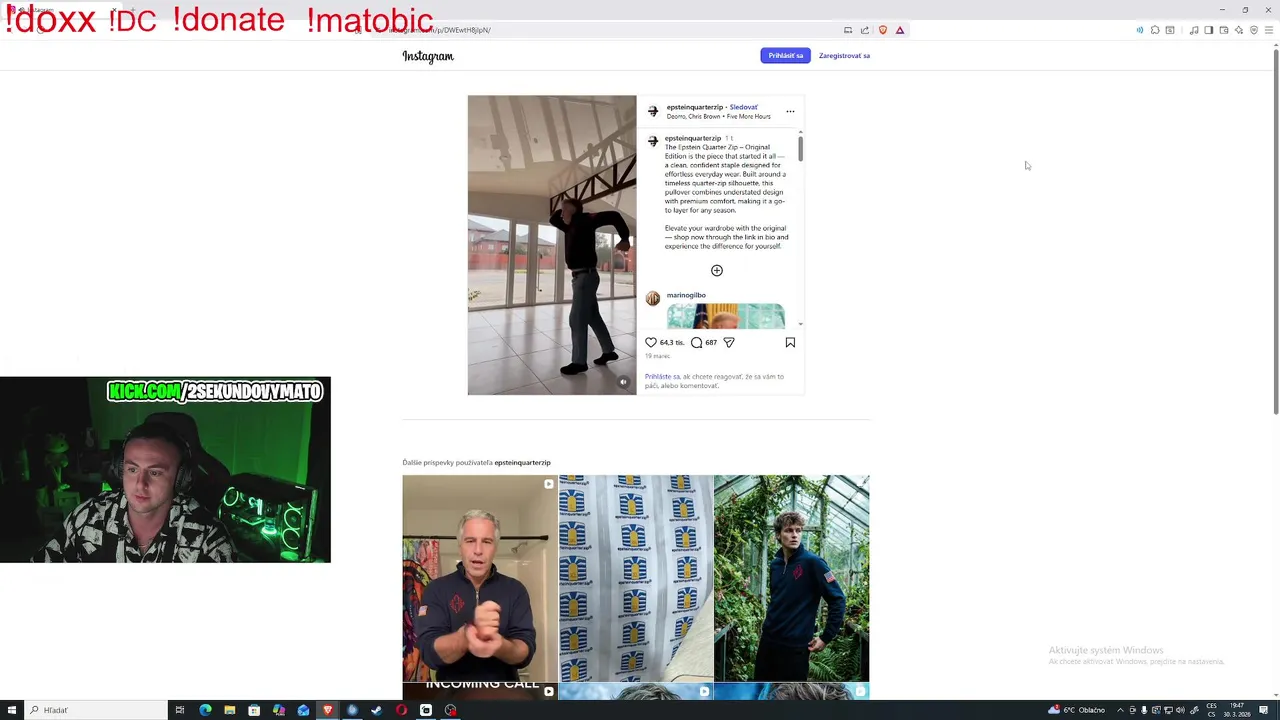
Task: Open the volume control in system tray
Action: tap(1181, 710)
